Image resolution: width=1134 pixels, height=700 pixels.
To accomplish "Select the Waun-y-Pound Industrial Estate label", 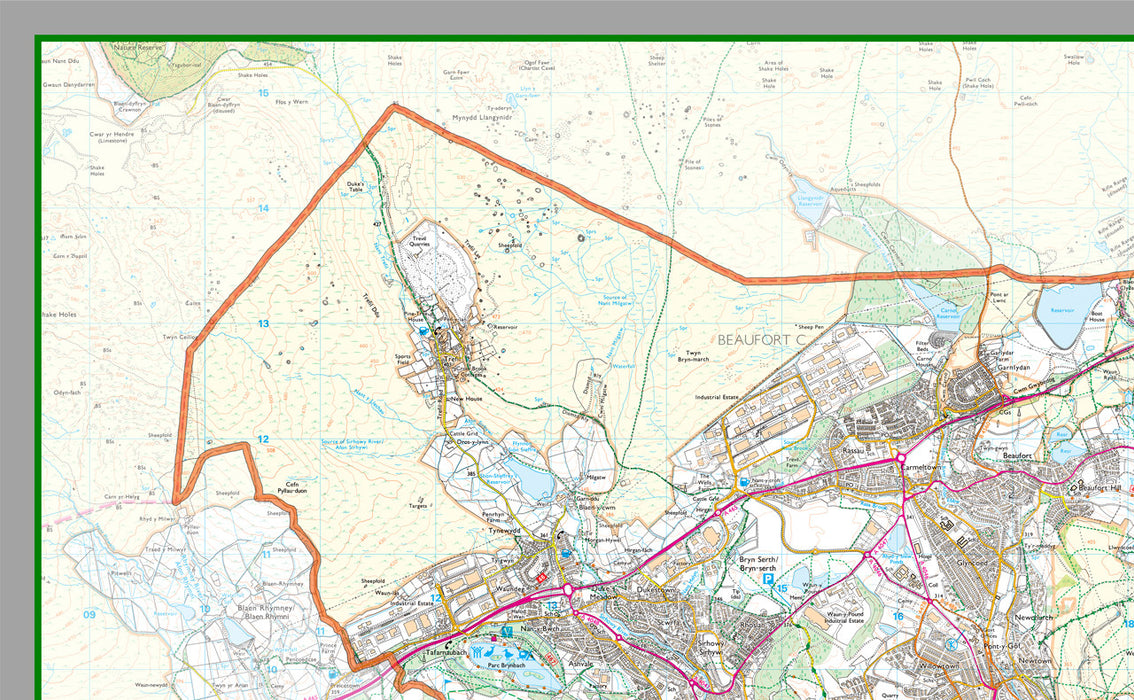I will tap(845, 617).
